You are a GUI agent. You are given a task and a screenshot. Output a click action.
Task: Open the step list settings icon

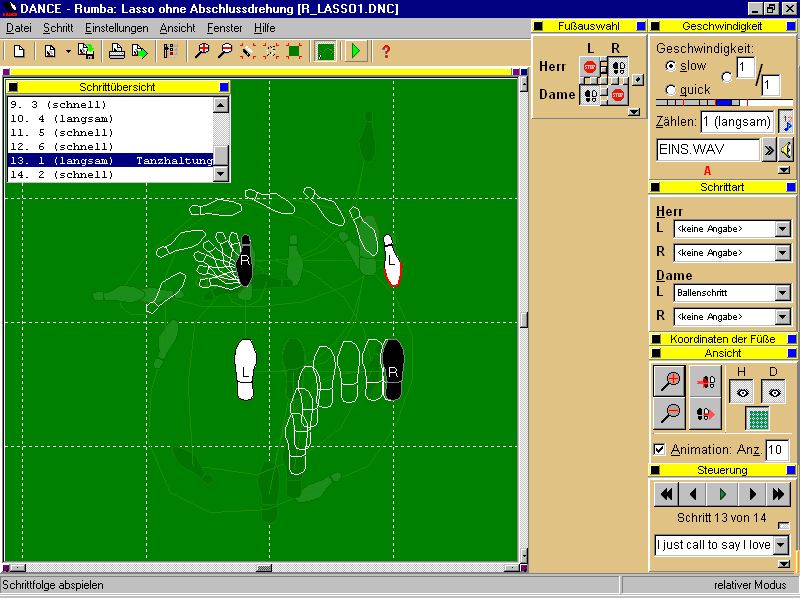click(170, 51)
